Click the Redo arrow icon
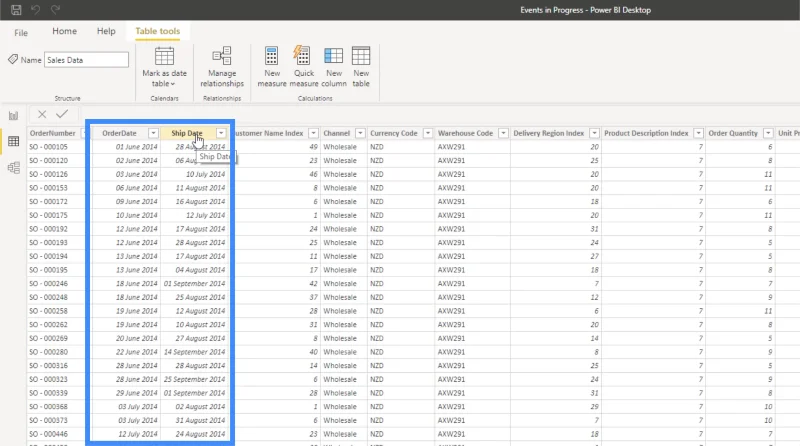This screenshot has height=446, width=800. [x=55, y=10]
